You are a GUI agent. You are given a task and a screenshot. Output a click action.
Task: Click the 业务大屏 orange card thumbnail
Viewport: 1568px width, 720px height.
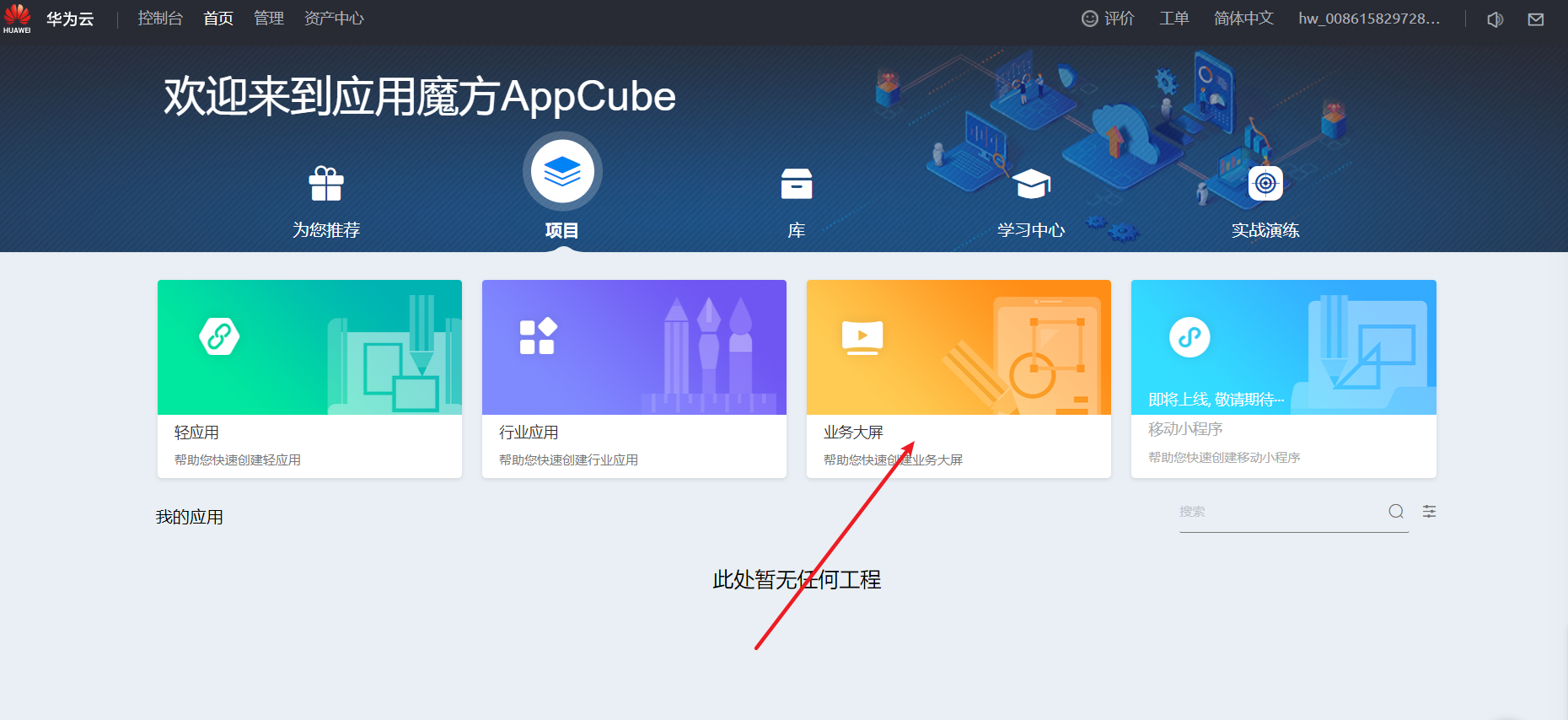[959, 347]
